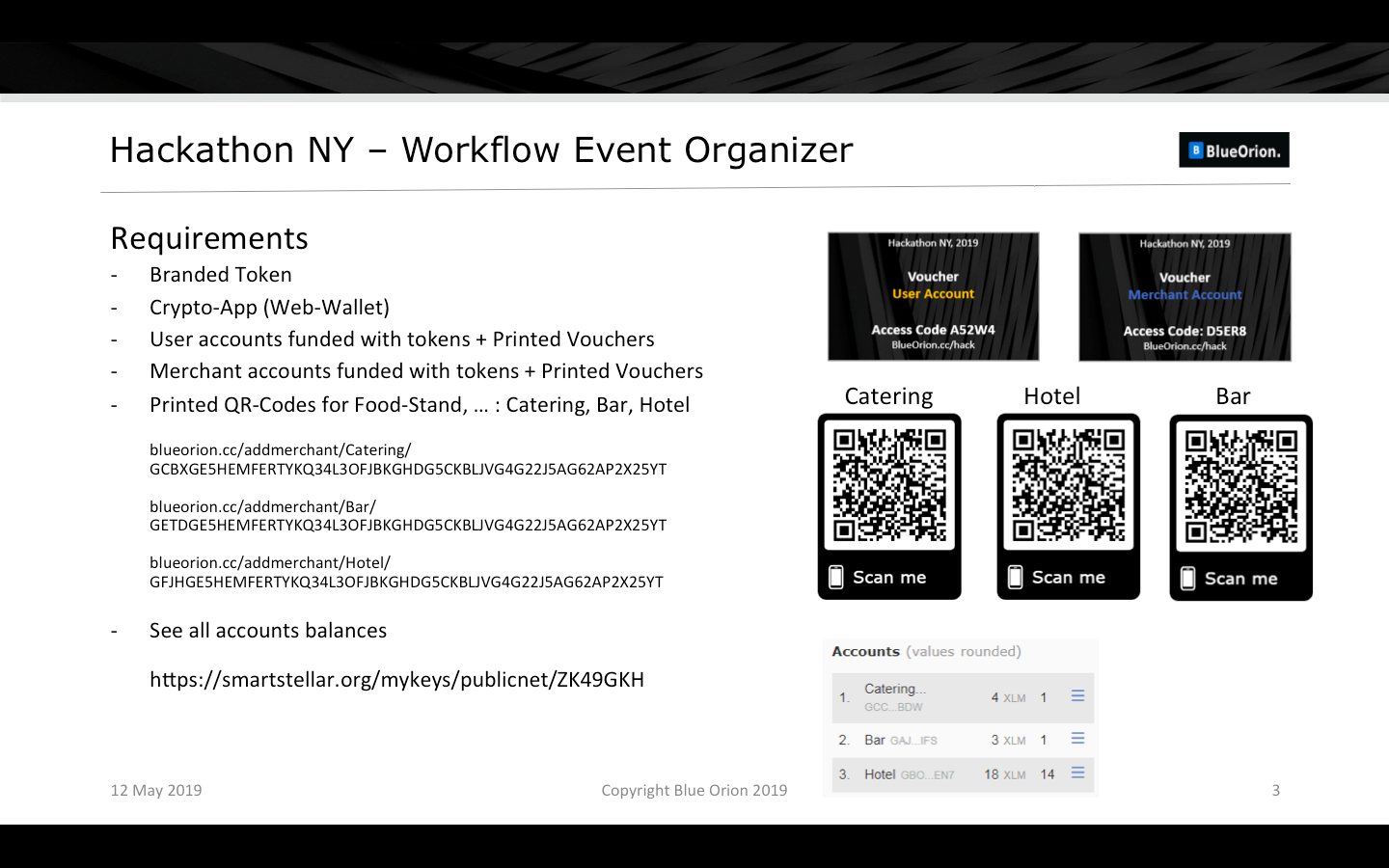Viewport: 1389px width, 868px height.
Task: Select the Catering account row name
Action: tap(895, 689)
